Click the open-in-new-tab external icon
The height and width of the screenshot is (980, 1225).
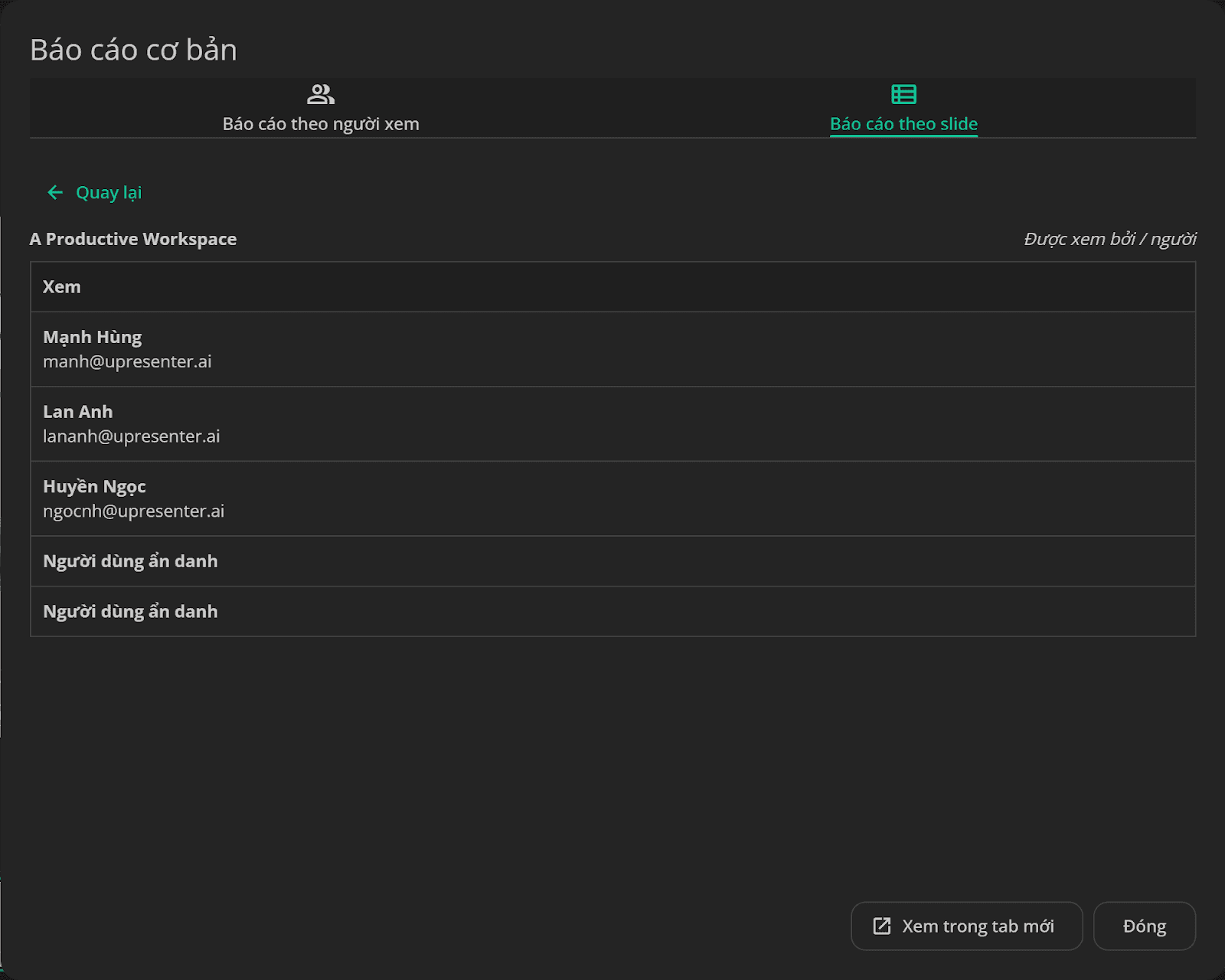click(x=882, y=926)
